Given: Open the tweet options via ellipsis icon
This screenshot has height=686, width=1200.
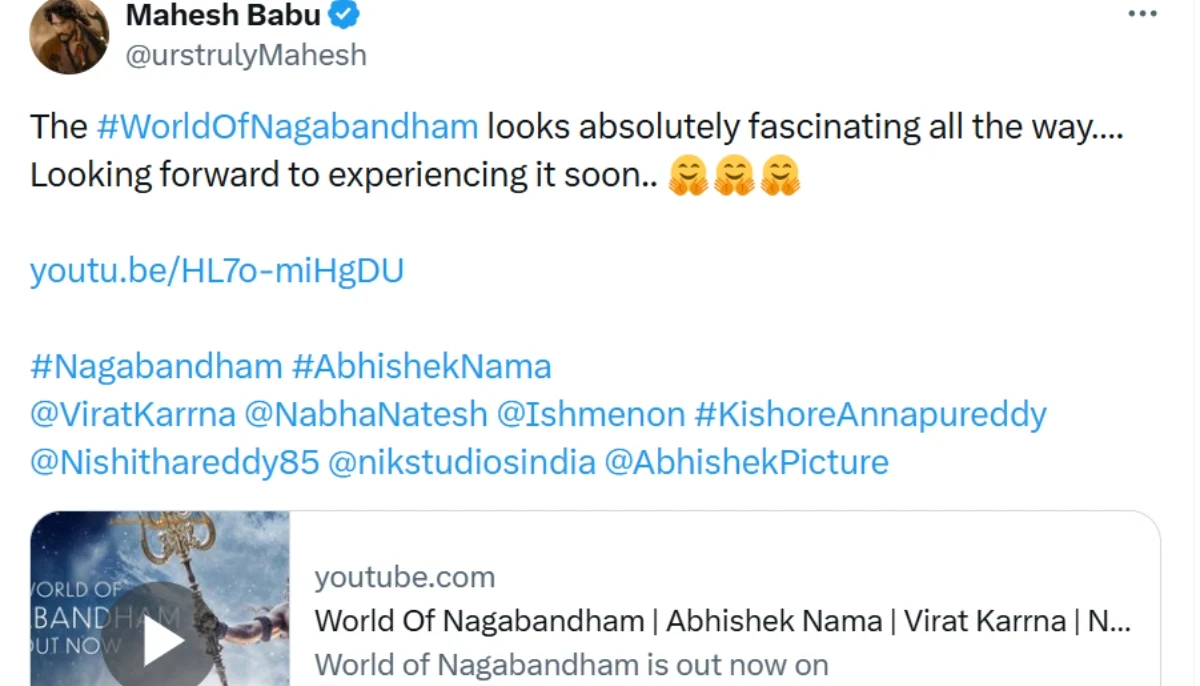Looking at the screenshot, I should pyautogui.click(x=1142, y=12).
